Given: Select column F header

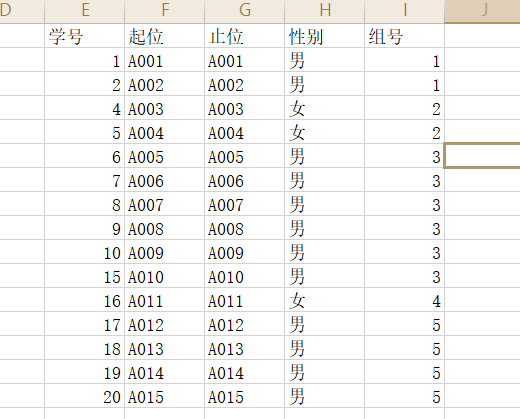Looking at the screenshot, I should tap(165, 11).
